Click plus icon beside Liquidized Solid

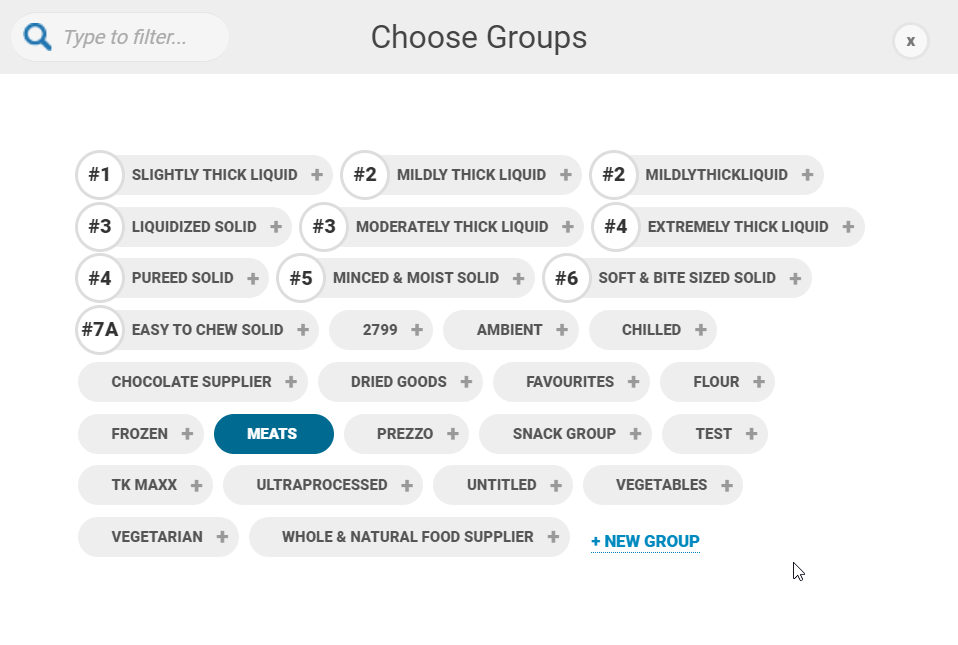point(276,227)
